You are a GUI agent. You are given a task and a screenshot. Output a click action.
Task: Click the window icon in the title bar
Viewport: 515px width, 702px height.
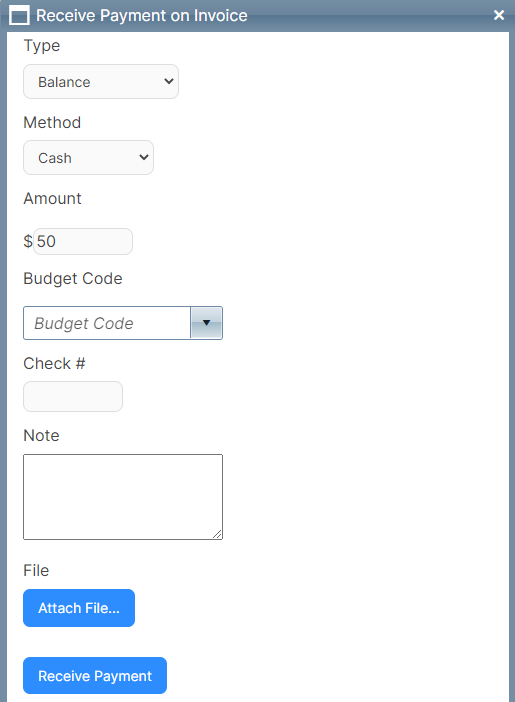pos(19,15)
